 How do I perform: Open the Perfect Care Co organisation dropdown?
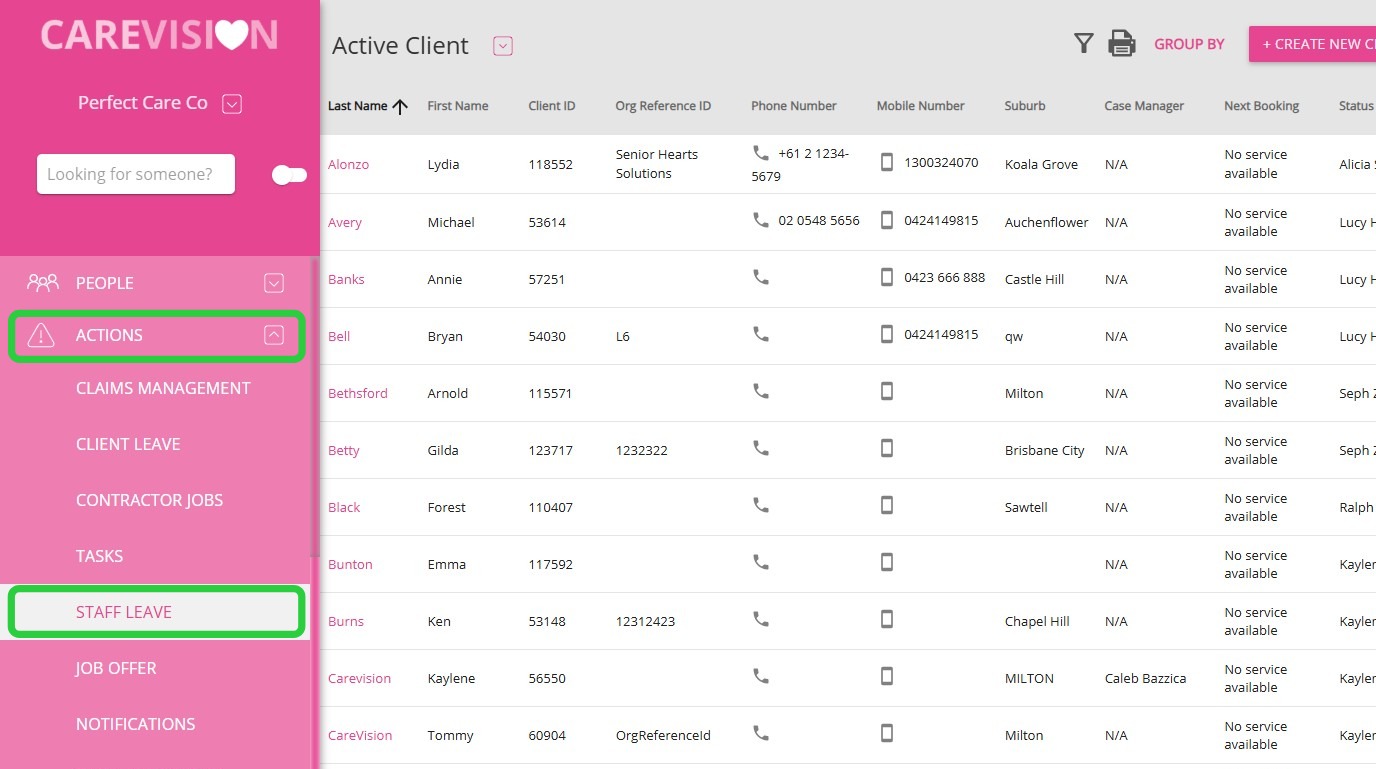pyautogui.click(x=232, y=103)
